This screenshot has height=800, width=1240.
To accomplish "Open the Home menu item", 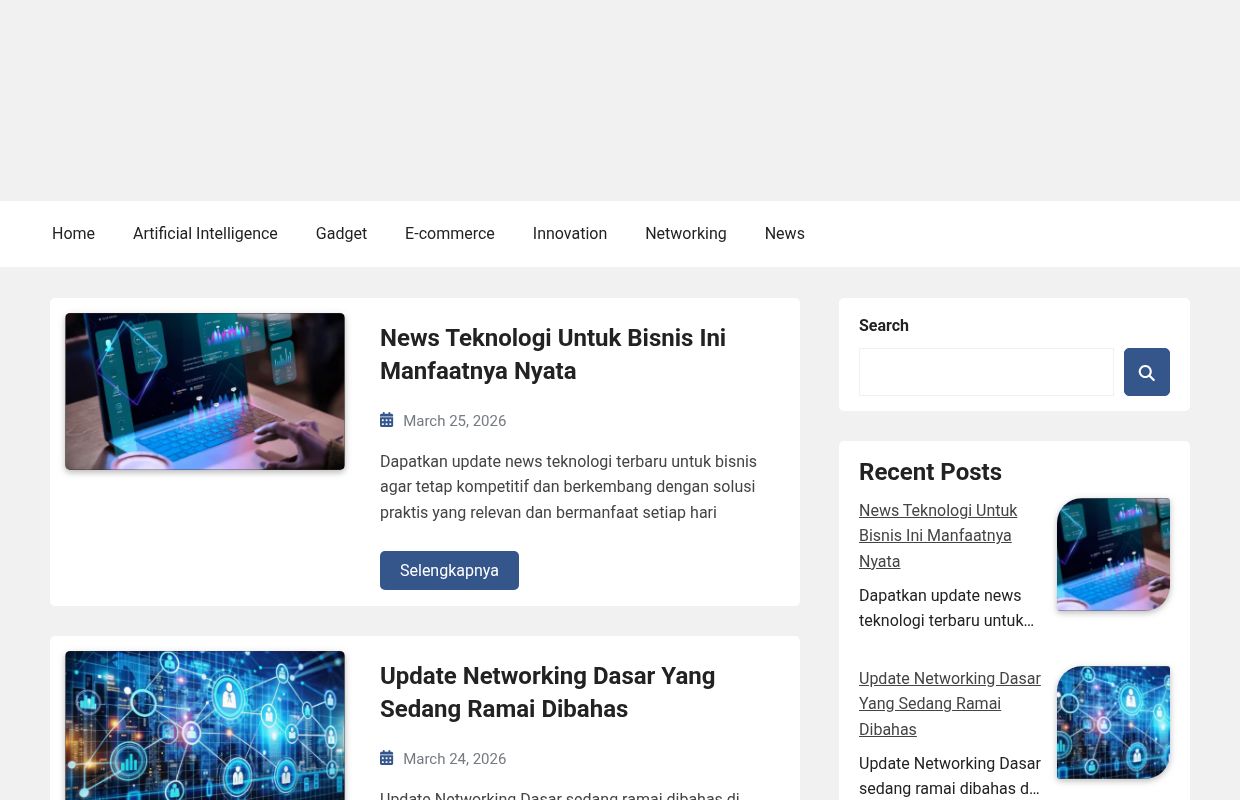I will (x=73, y=233).
